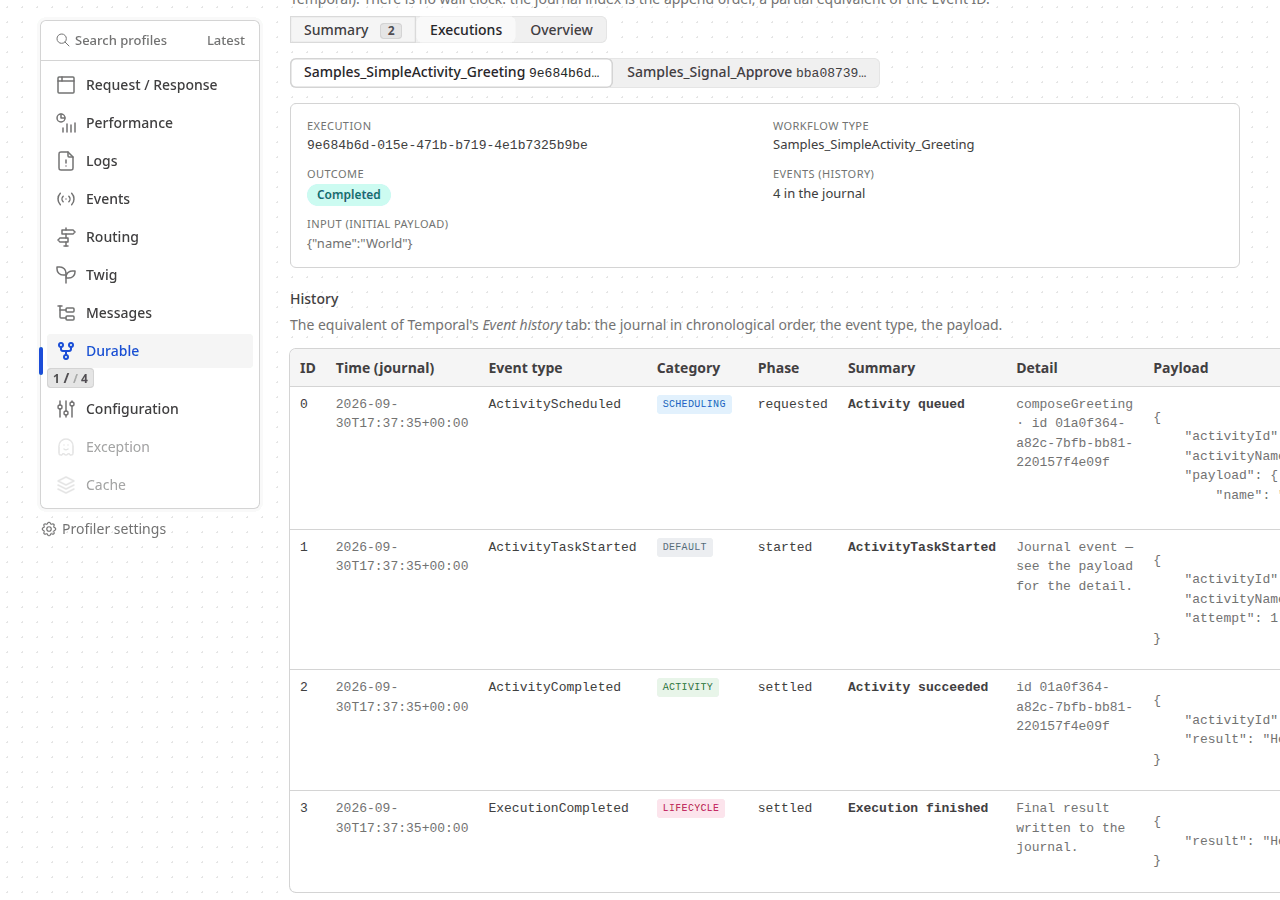Click the Routing signpost icon
Screen dimensions: 1280x900
[x=66, y=237]
